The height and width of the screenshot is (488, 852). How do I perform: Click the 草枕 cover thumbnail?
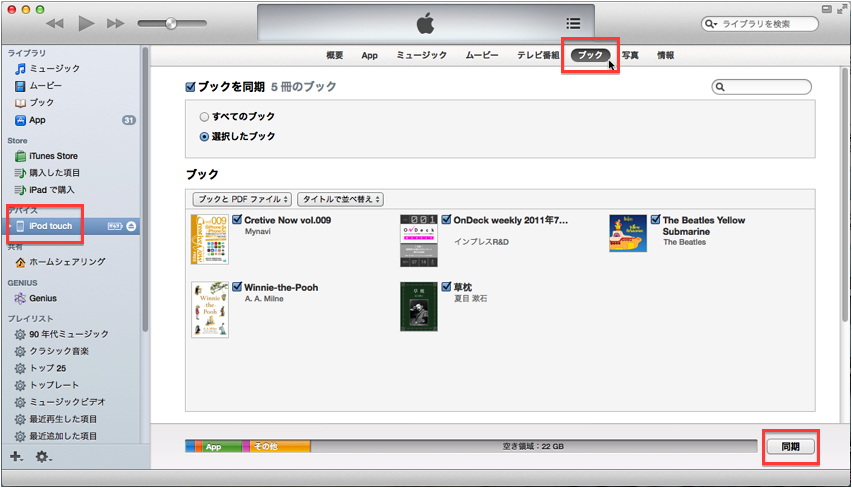click(419, 306)
